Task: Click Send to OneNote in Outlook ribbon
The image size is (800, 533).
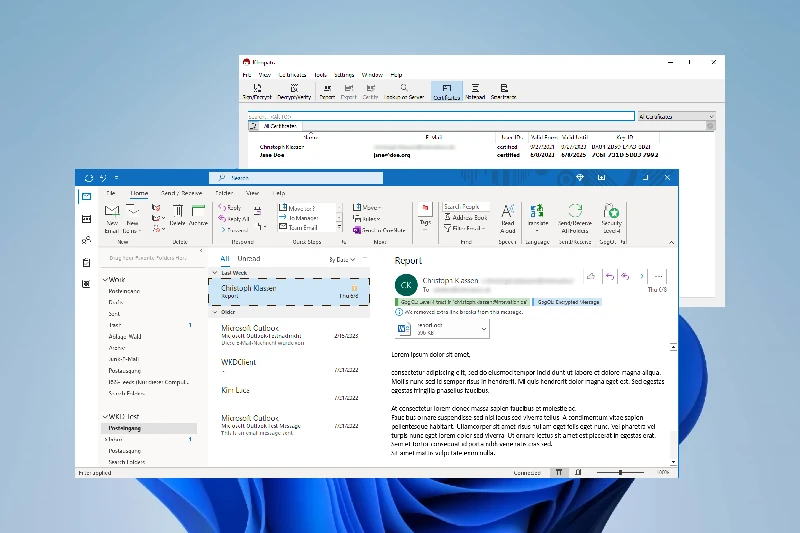Action: tap(379, 231)
